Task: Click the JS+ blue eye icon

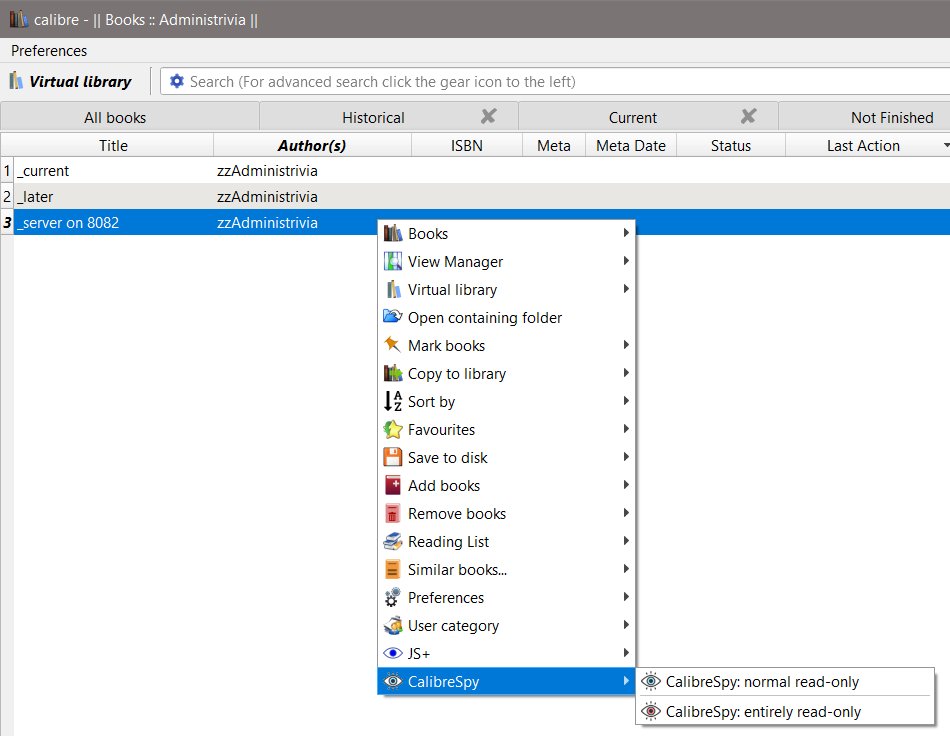Action: 393,653
